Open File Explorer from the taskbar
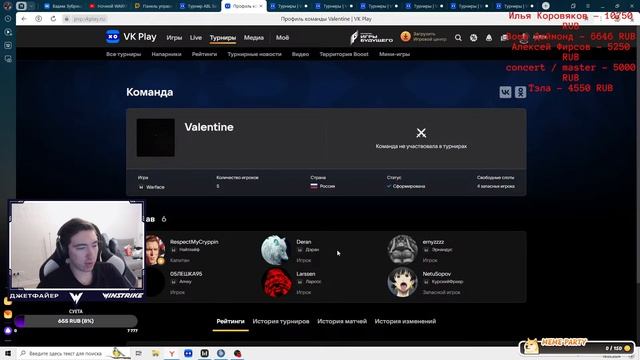The image size is (640, 360). click(x=156, y=353)
